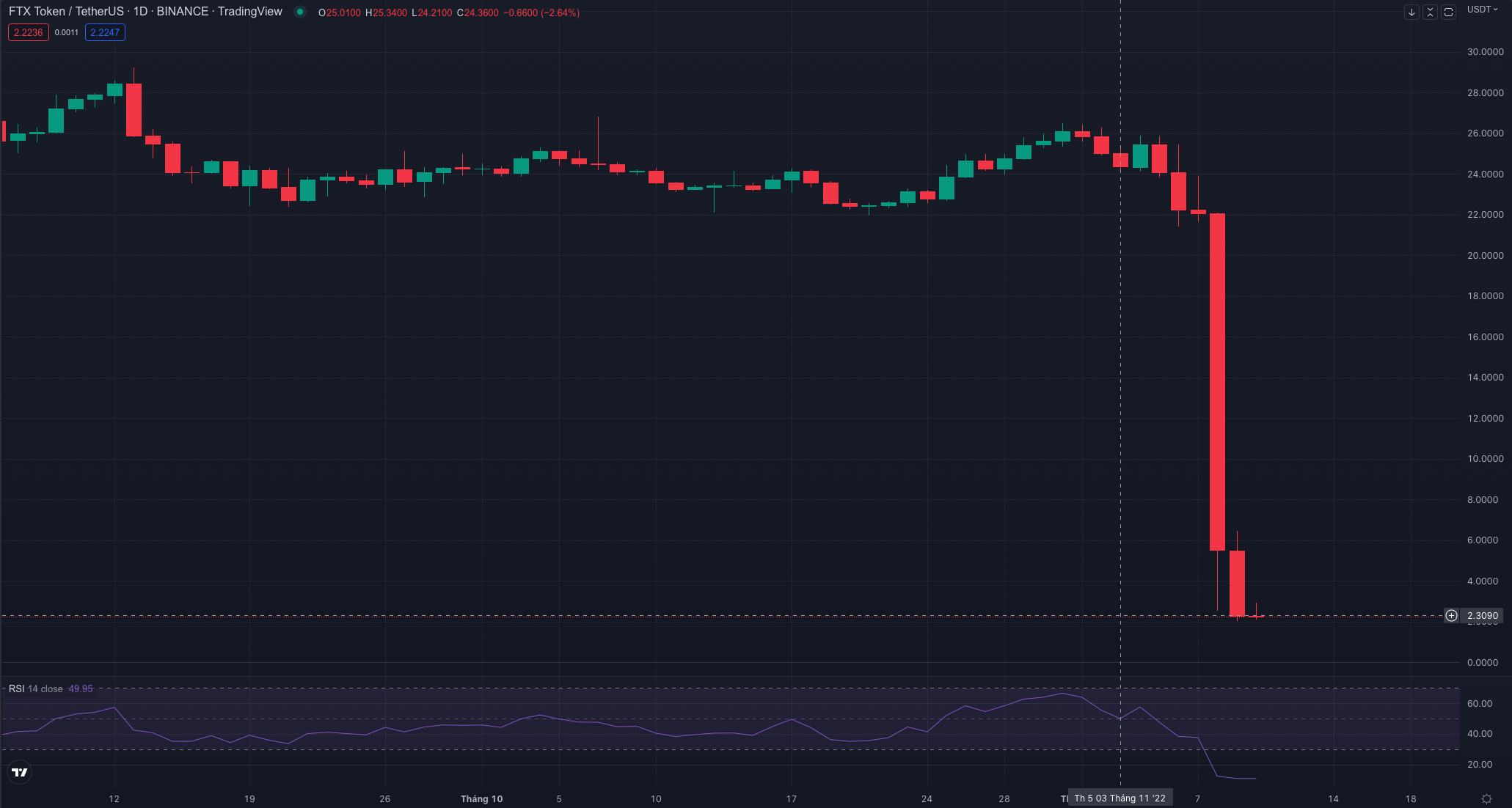Click the spread value 0.0011 between prices
The height and width of the screenshot is (808, 1512).
click(x=67, y=32)
